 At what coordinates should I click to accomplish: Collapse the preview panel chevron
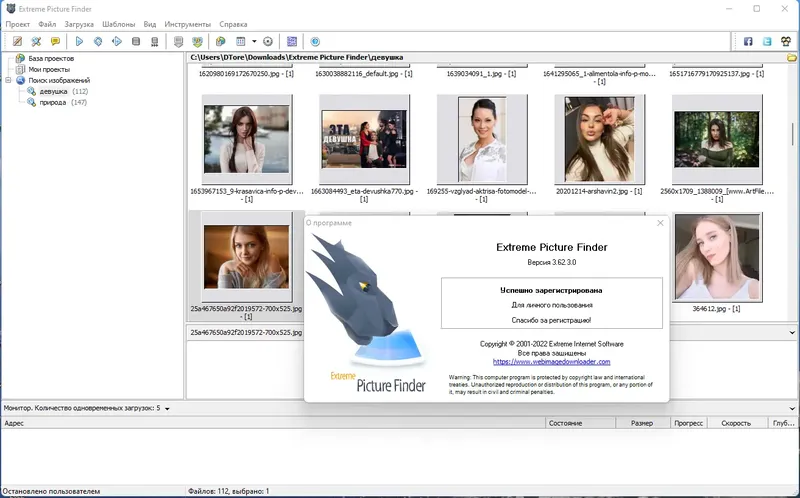(x=792, y=332)
